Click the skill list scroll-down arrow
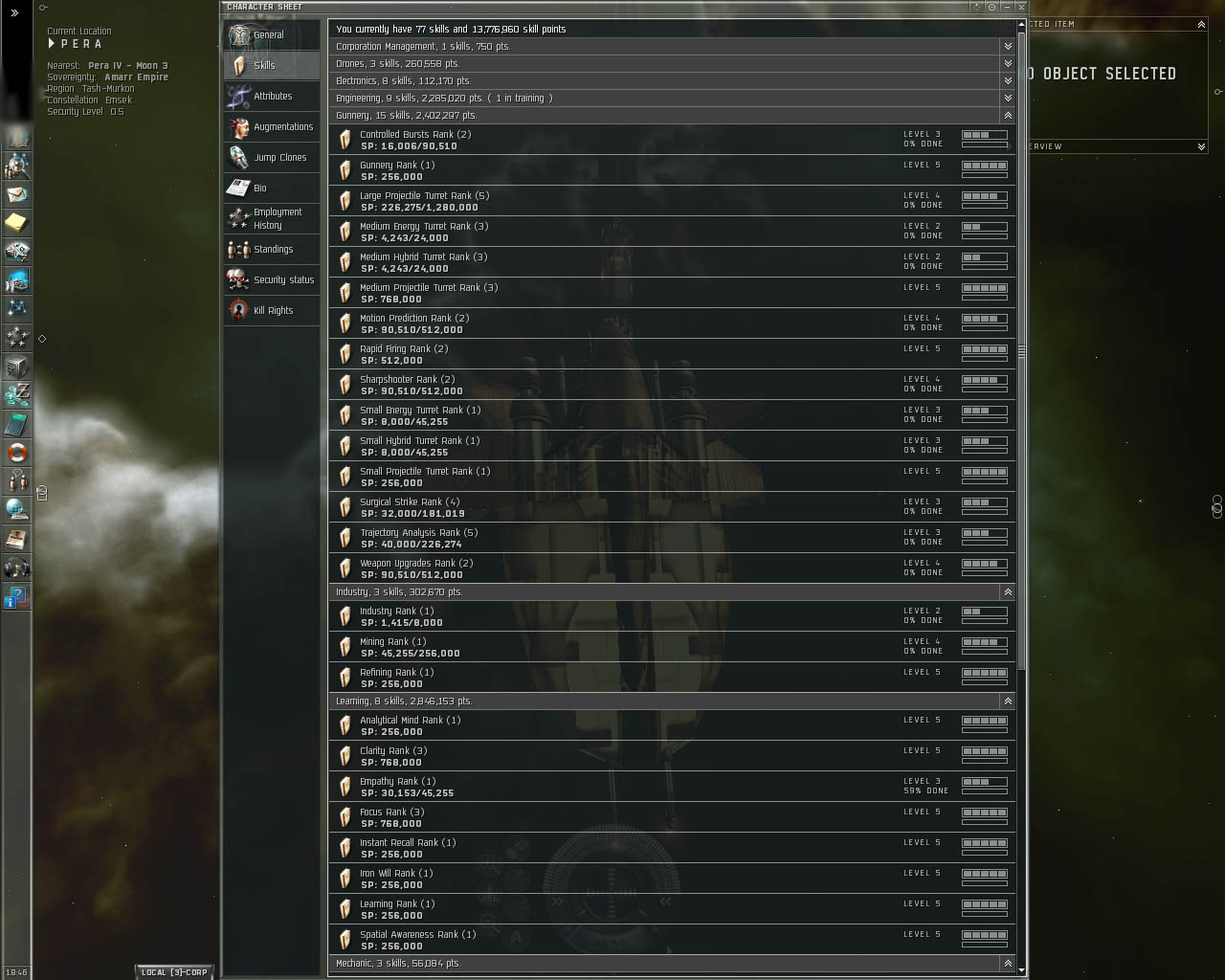The height and width of the screenshot is (980, 1225). (x=1022, y=970)
